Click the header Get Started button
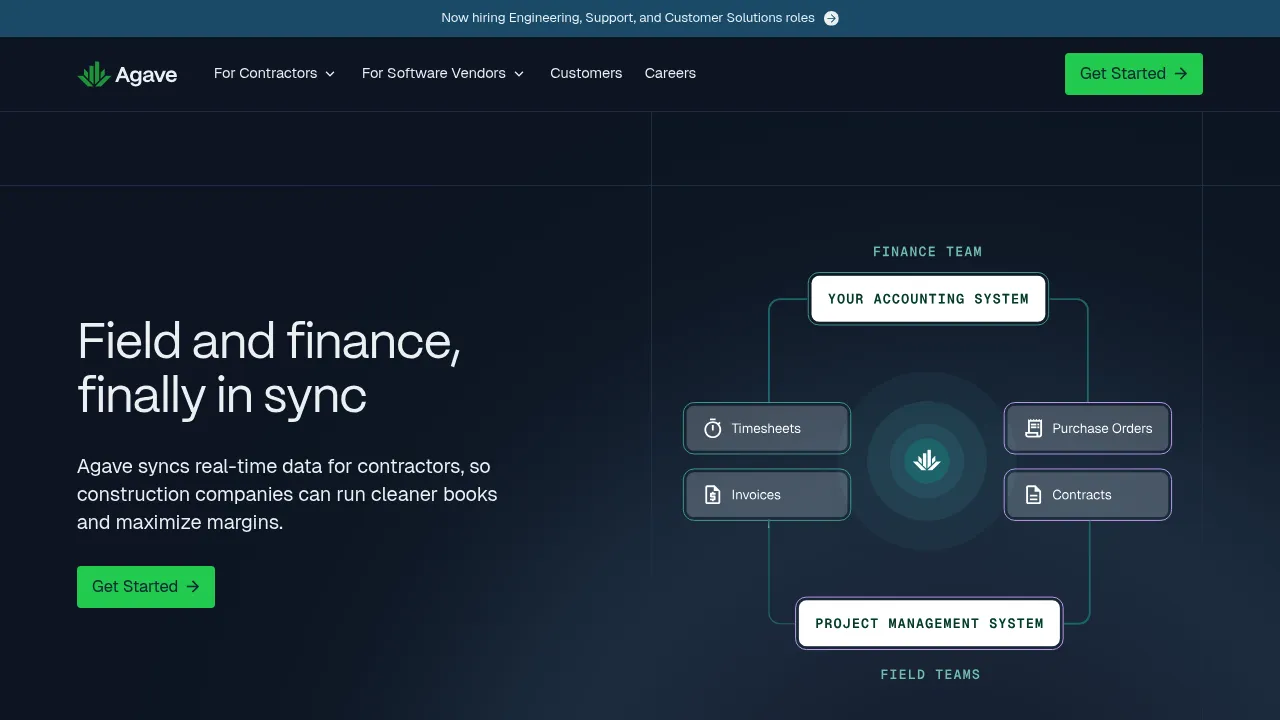Image resolution: width=1280 pixels, height=720 pixels. 1134,74
